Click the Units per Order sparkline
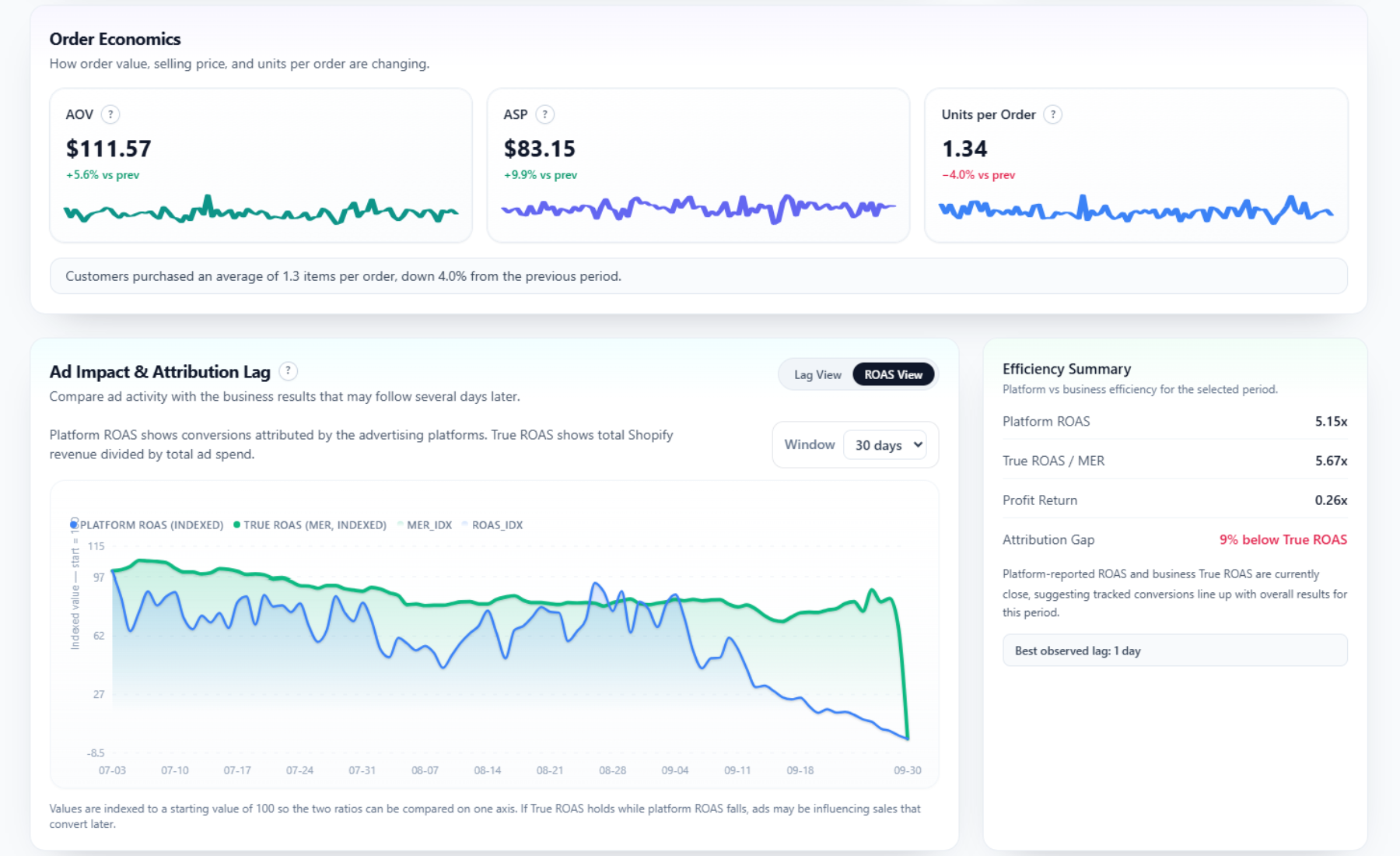1400x856 pixels. pyautogui.click(x=1136, y=209)
